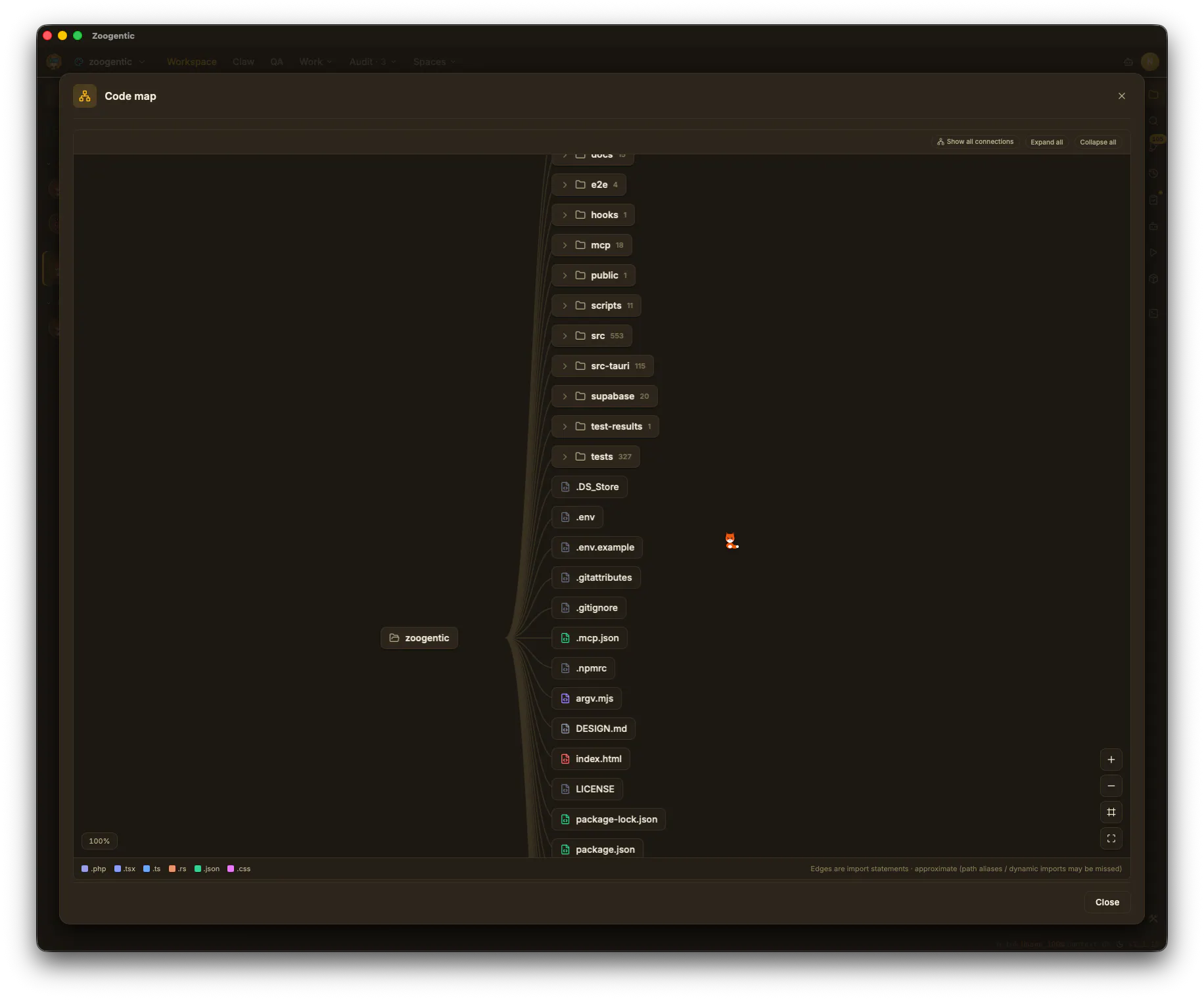
Task: Select the scripts folder label
Action: (x=606, y=306)
